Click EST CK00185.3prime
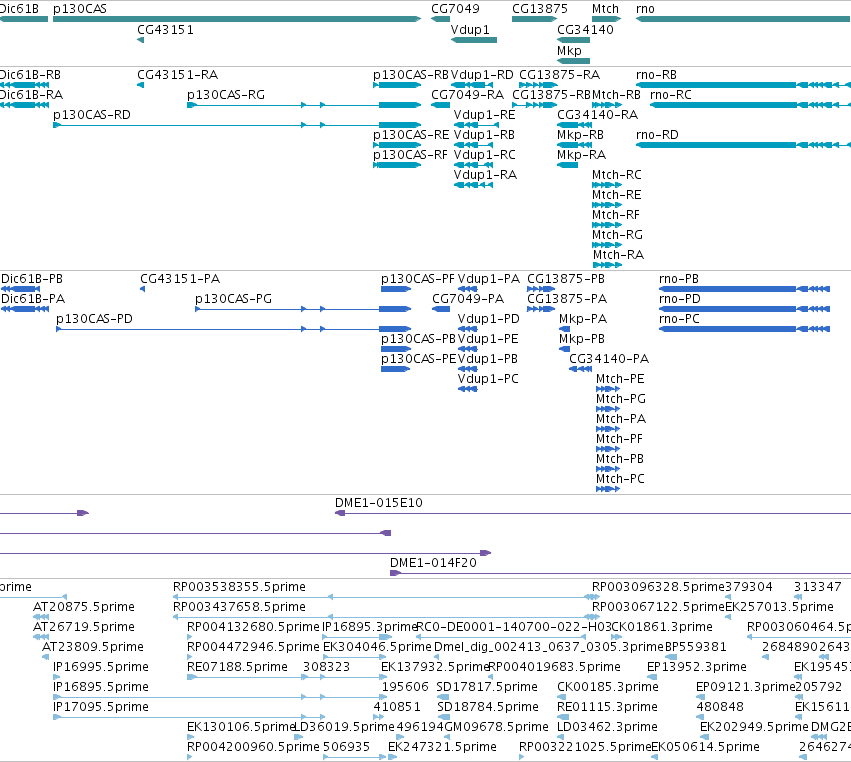 tap(608, 687)
